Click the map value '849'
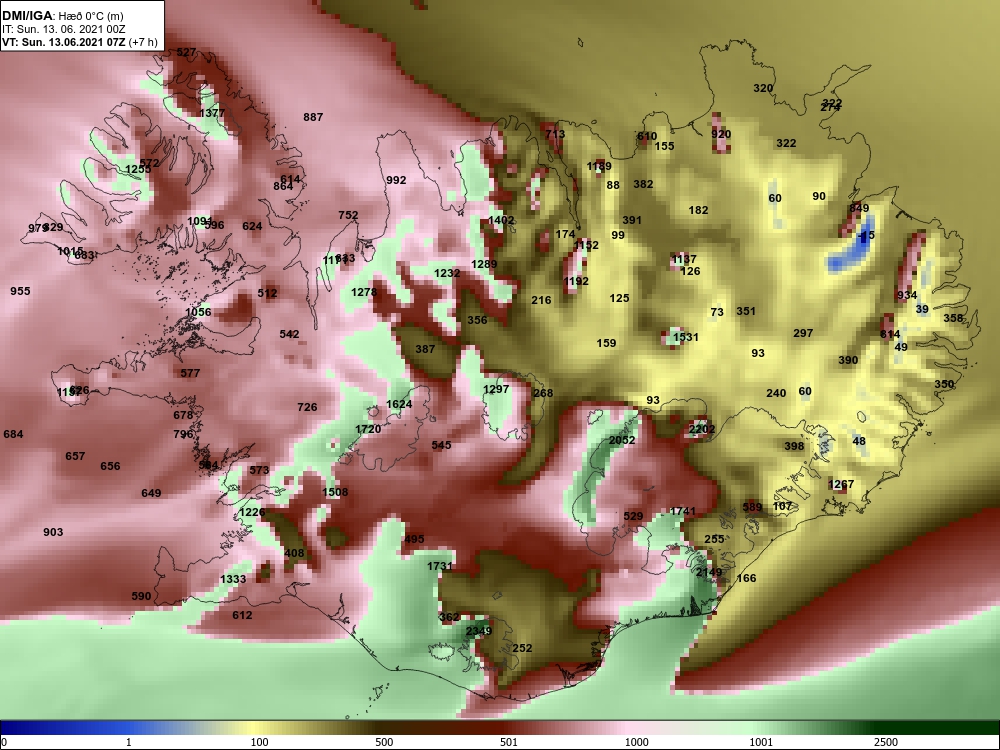The width and height of the screenshot is (1000, 750). [859, 208]
